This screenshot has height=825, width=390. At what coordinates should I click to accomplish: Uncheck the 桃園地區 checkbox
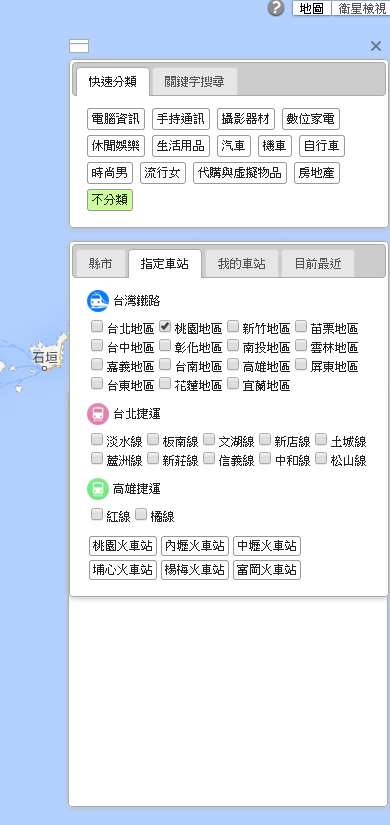coord(165,327)
